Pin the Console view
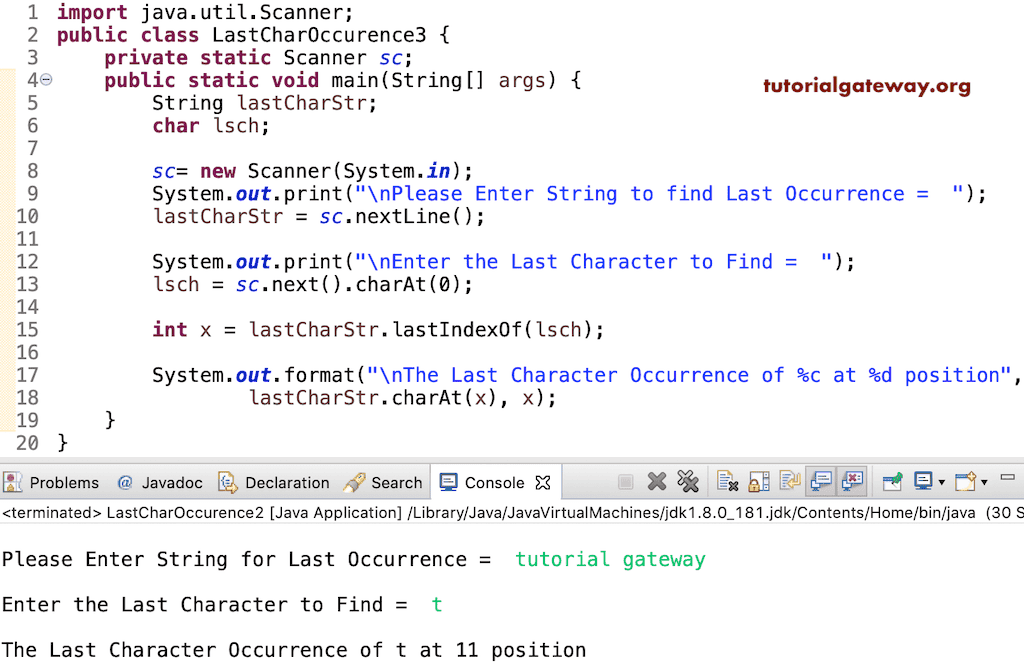Viewport: 1024px width, 664px height. click(x=893, y=481)
